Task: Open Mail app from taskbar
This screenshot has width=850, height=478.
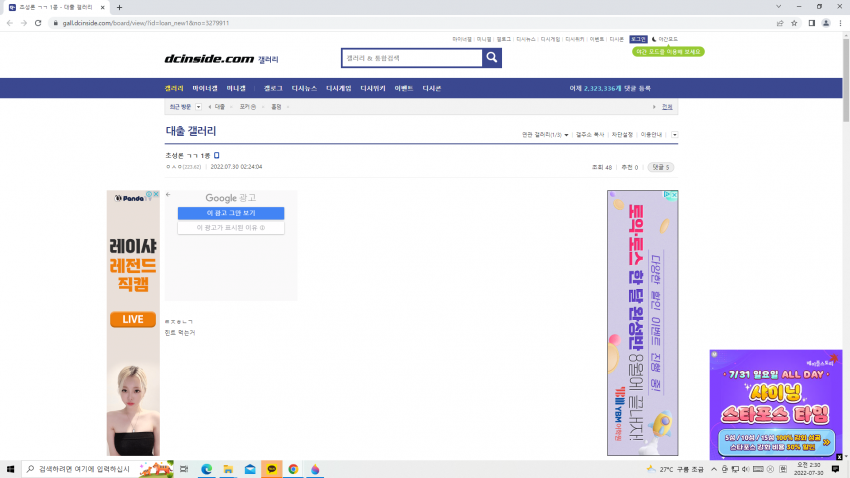Action: tap(250, 469)
